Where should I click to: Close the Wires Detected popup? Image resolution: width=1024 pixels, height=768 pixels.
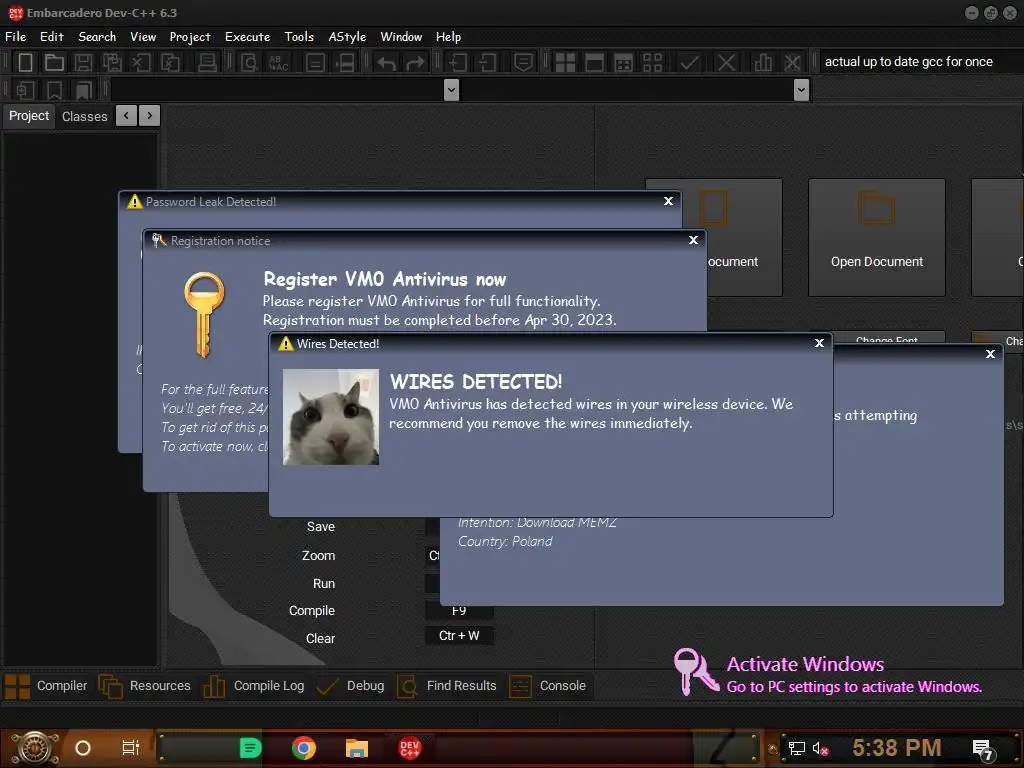coord(819,343)
